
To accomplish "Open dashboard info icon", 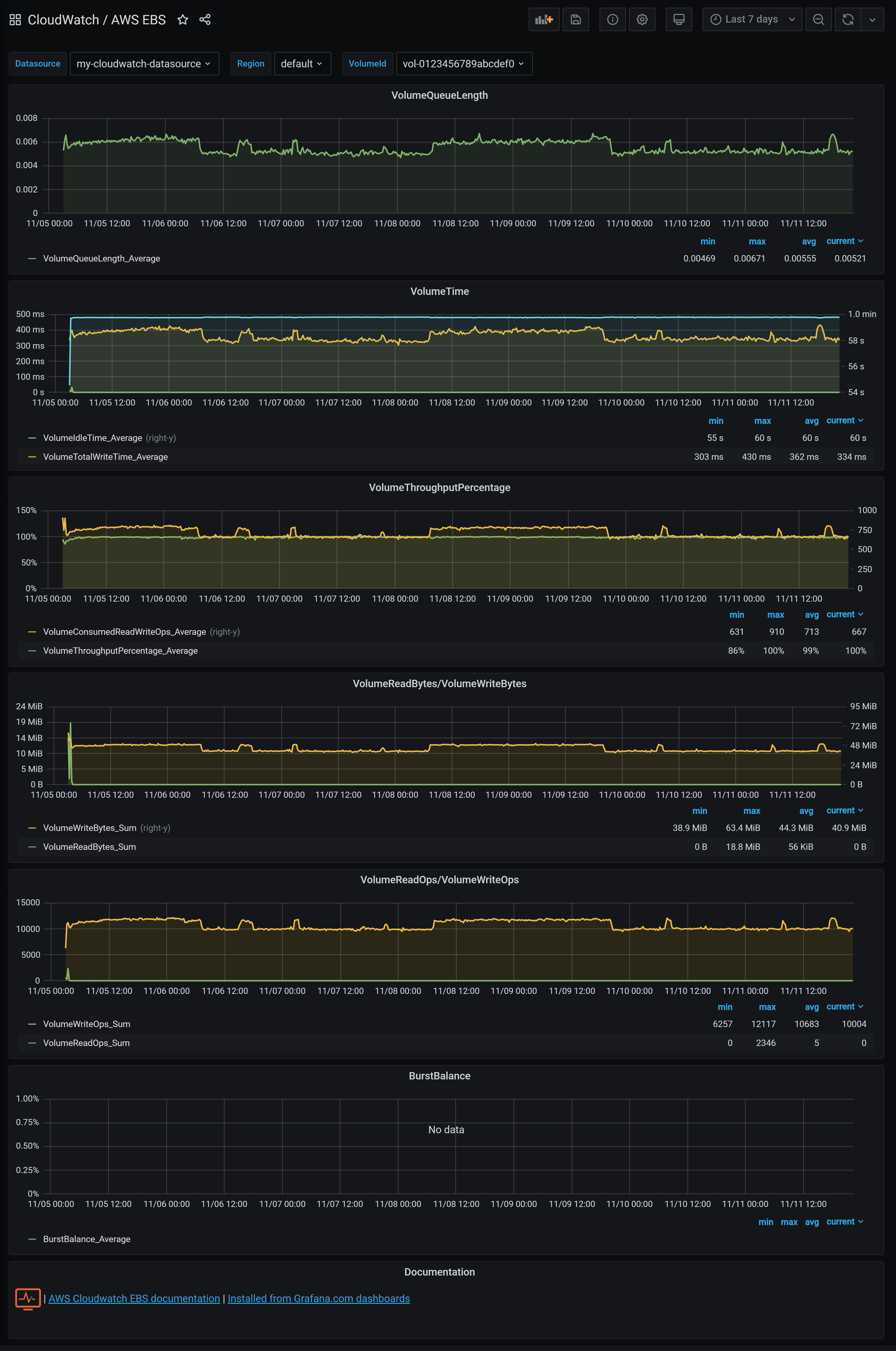I will [x=612, y=19].
